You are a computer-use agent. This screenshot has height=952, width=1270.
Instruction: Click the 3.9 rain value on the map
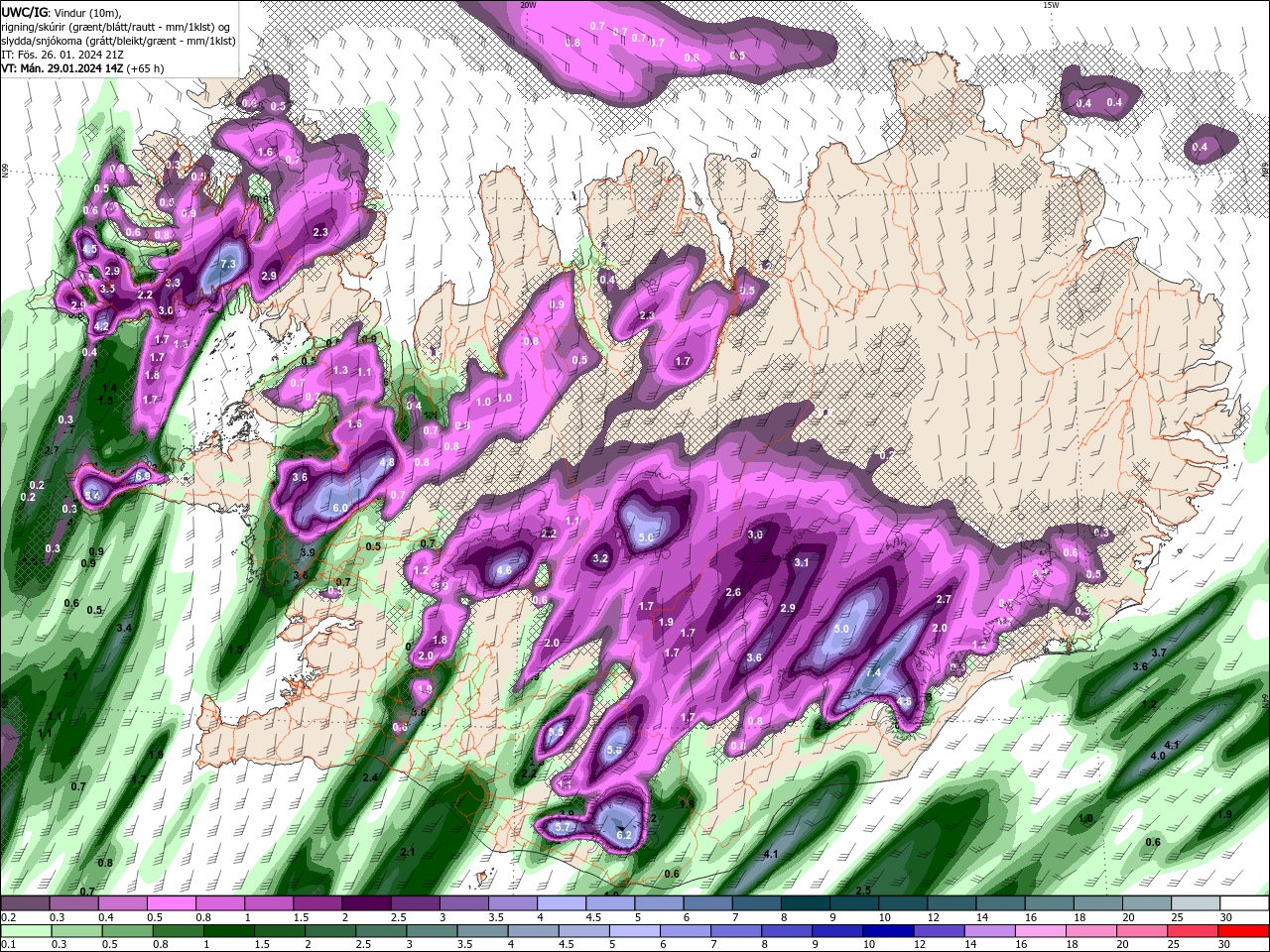[308, 552]
